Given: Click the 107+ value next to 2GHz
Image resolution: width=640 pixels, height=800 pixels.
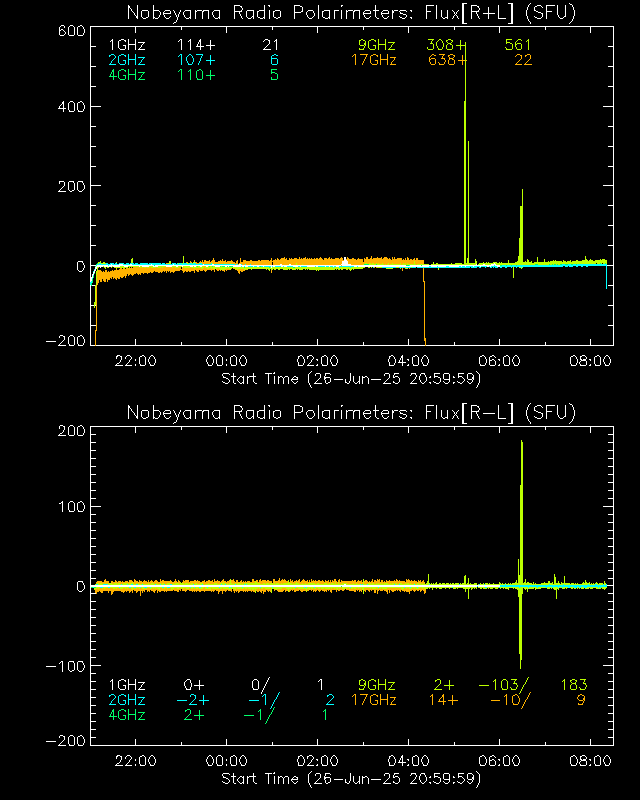Looking at the screenshot, I should click(x=196, y=60).
